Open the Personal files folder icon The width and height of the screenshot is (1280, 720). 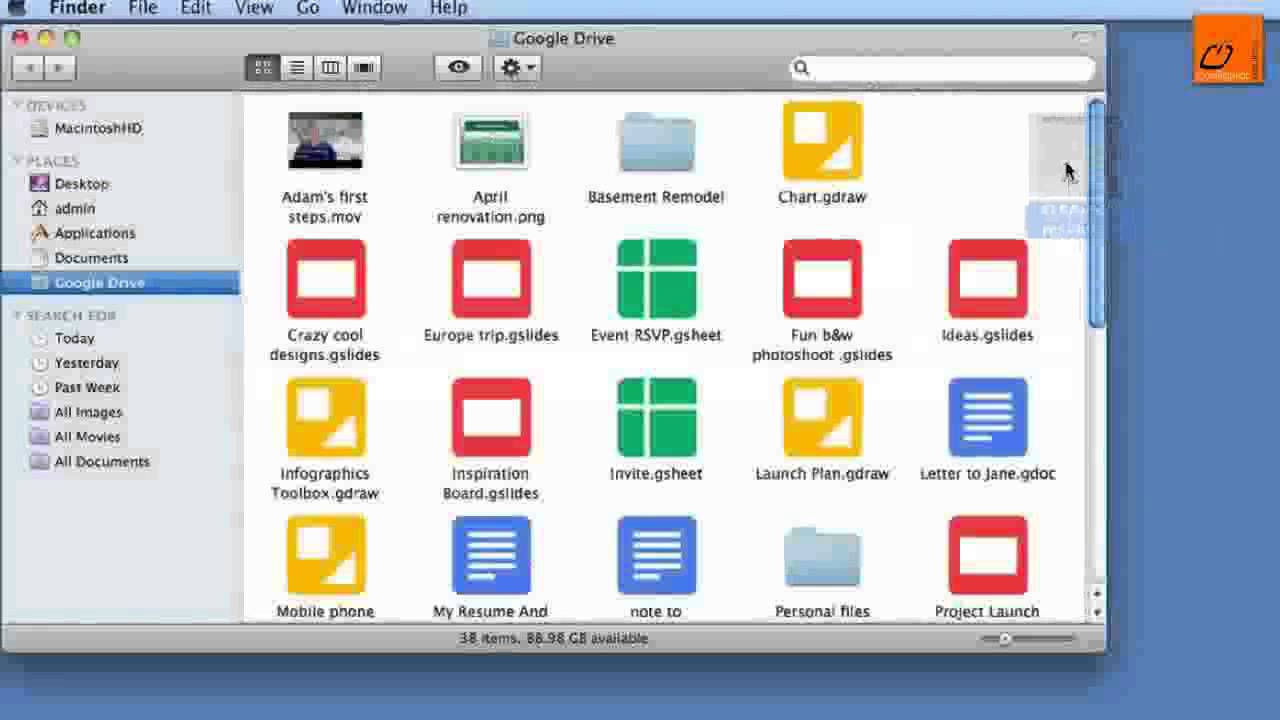[822, 557]
